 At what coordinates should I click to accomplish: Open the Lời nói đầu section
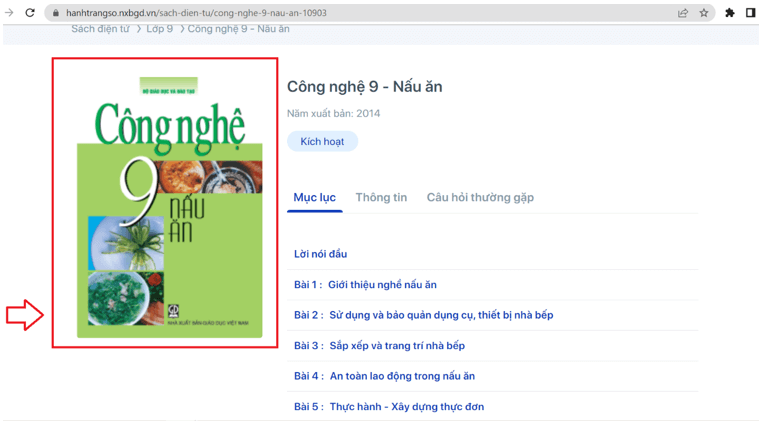coord(320,254)
